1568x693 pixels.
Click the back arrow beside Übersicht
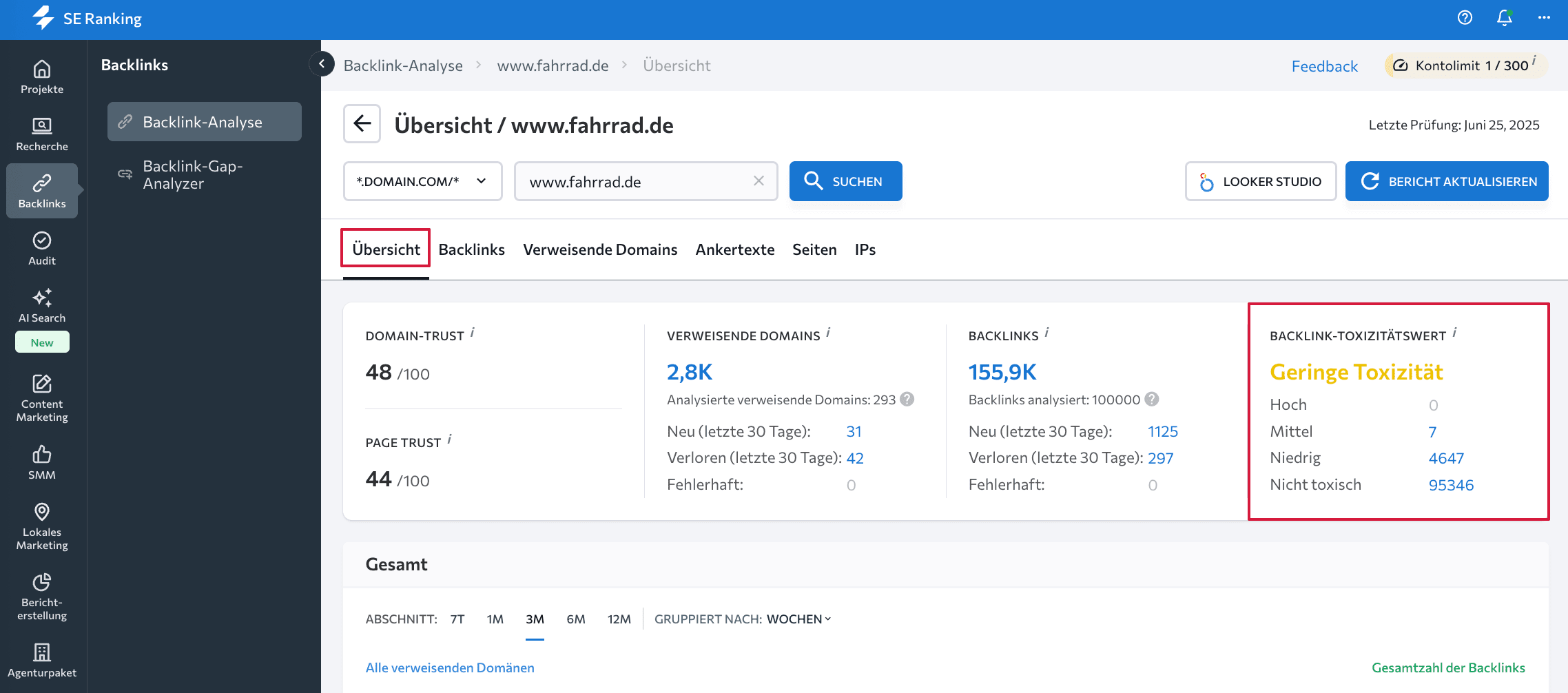click(362, 124)
